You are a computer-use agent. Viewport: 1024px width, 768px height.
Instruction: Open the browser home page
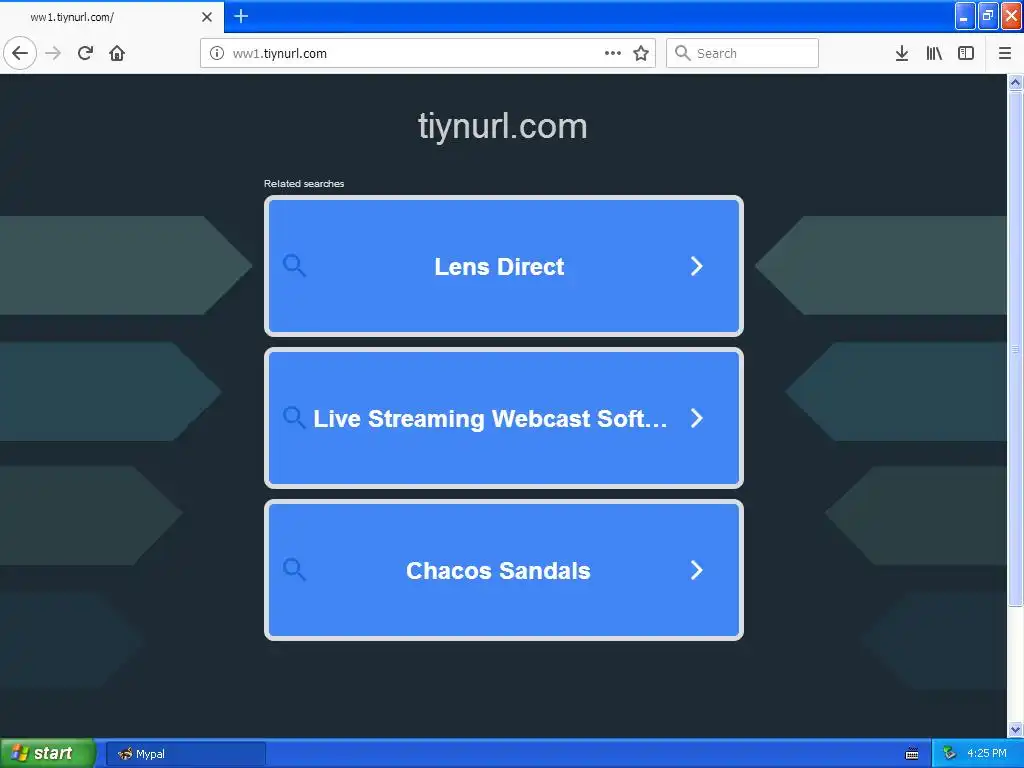[x=117, y=53]
